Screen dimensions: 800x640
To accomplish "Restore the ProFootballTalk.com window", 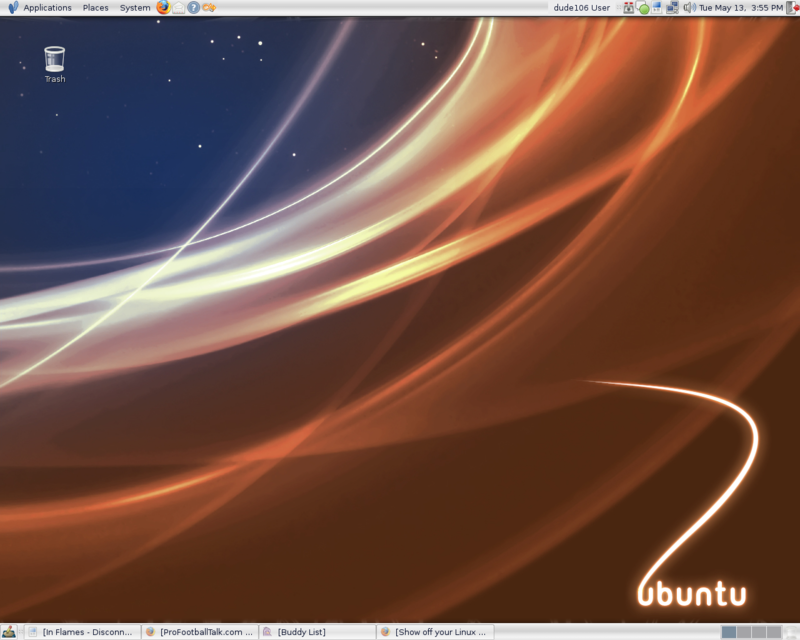I will click(201, 632).
